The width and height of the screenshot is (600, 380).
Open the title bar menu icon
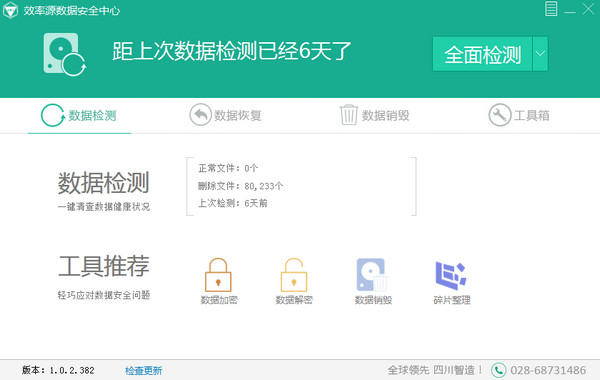551,9
